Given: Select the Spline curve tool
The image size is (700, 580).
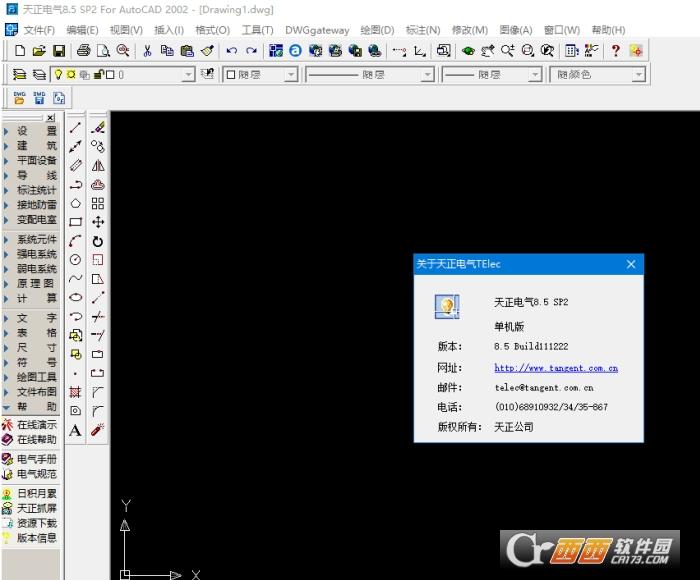Looking at the screenshot, I should (x=75, y=279).
